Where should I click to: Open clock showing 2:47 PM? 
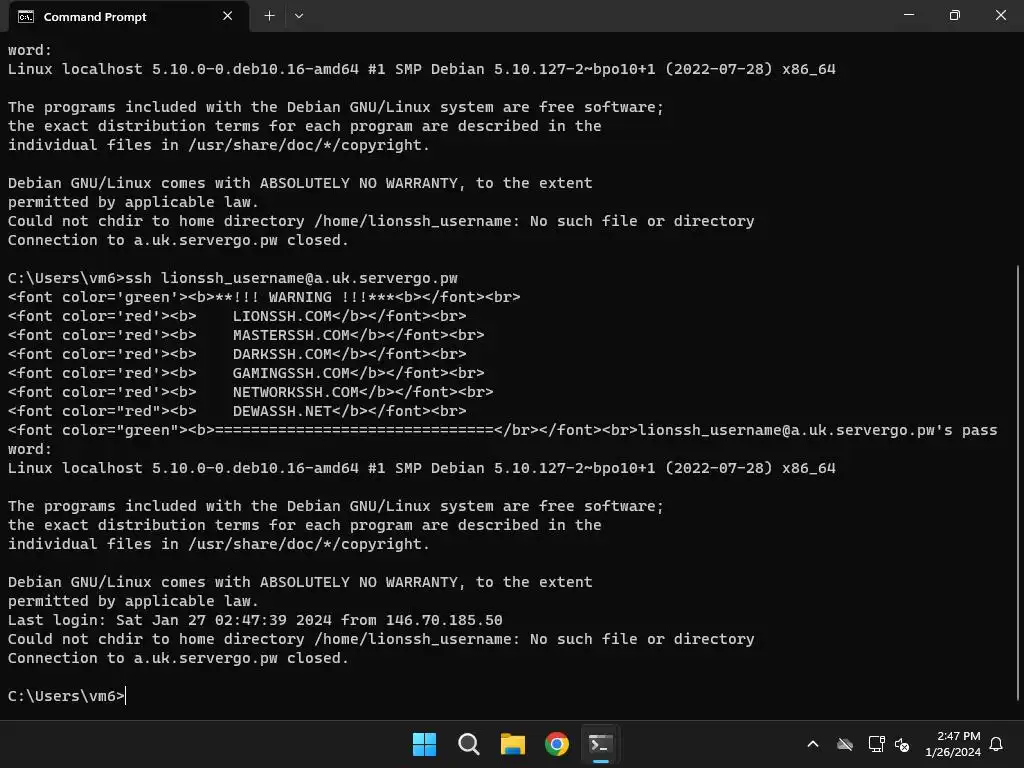click(953, 744)
